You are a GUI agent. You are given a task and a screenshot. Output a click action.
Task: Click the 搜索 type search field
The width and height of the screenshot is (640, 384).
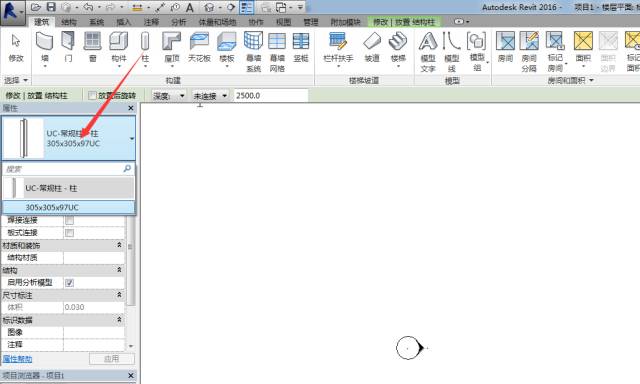point(63,169)
